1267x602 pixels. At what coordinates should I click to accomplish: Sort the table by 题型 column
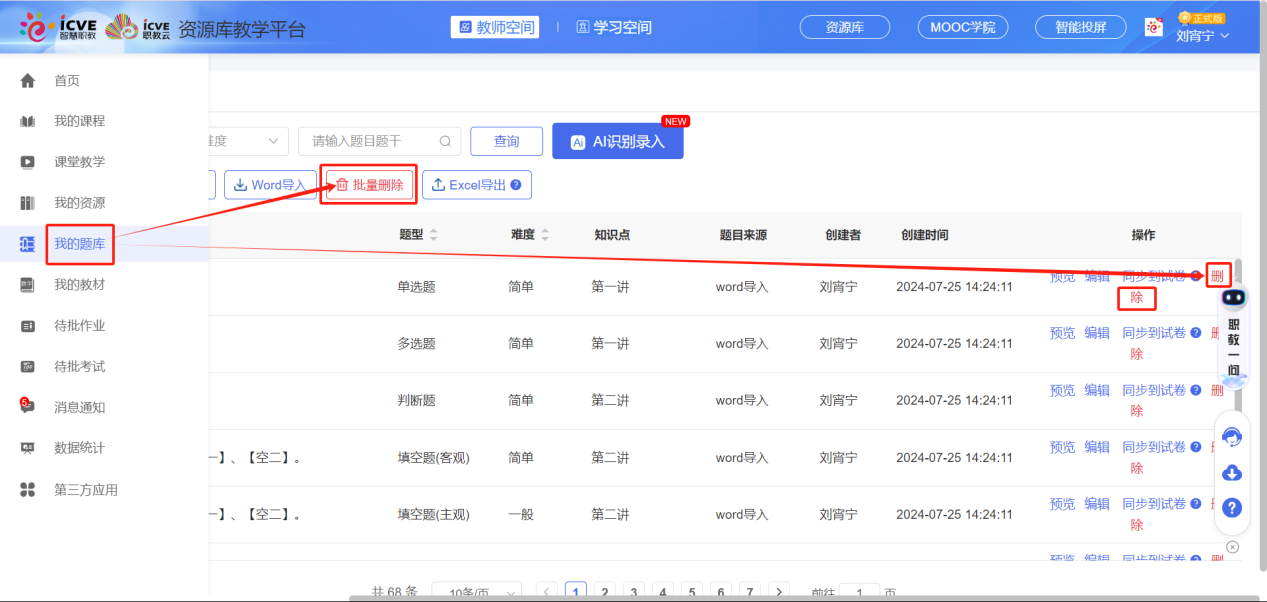coord(433,236)
